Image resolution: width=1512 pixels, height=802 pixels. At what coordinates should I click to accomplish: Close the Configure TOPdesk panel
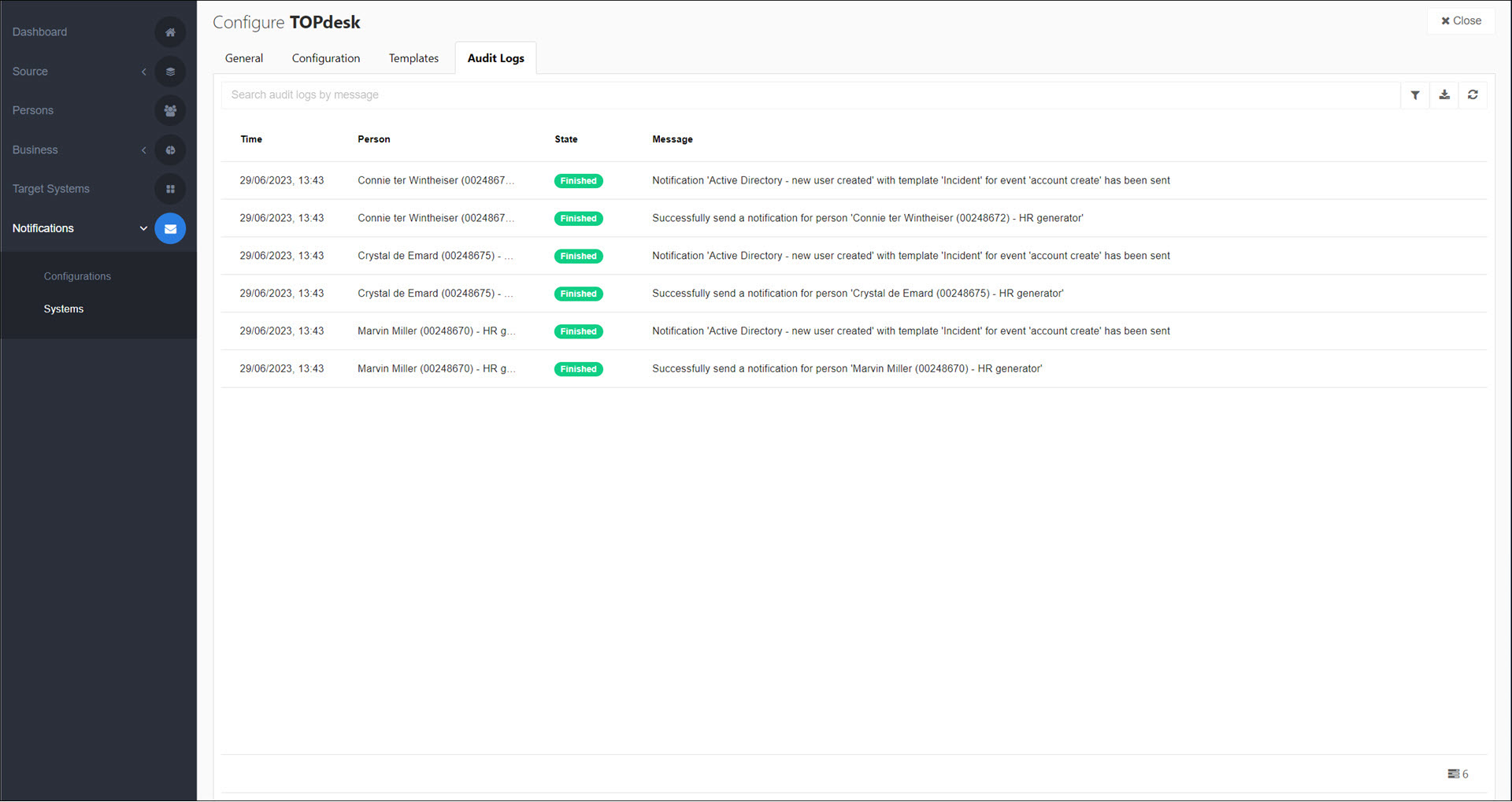(1462, 20)
